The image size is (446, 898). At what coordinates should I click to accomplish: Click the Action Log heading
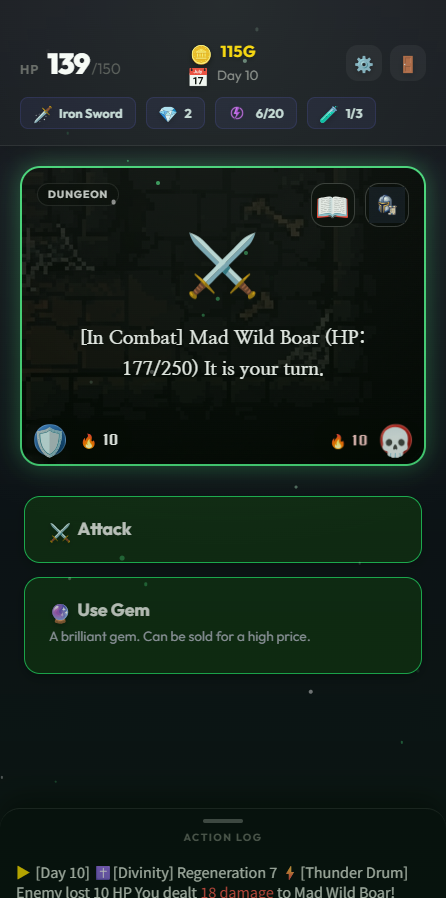(223, 837)
